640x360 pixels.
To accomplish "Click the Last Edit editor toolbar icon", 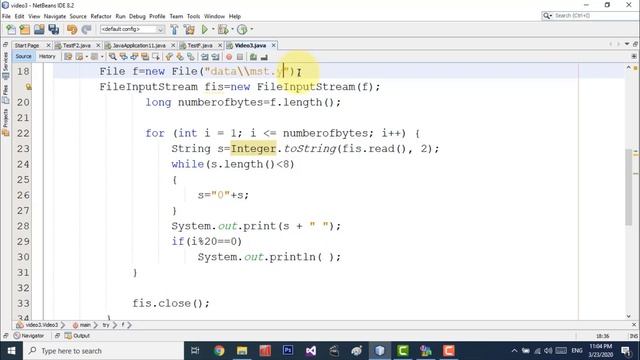I will click(x=68, y=57).
